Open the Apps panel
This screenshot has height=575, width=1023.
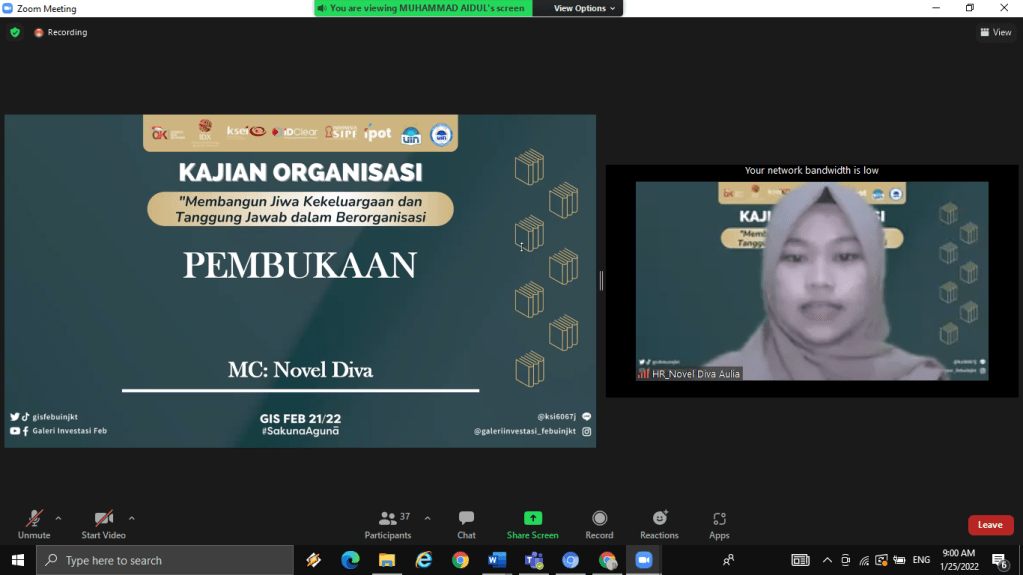click(x=719, y=523)
